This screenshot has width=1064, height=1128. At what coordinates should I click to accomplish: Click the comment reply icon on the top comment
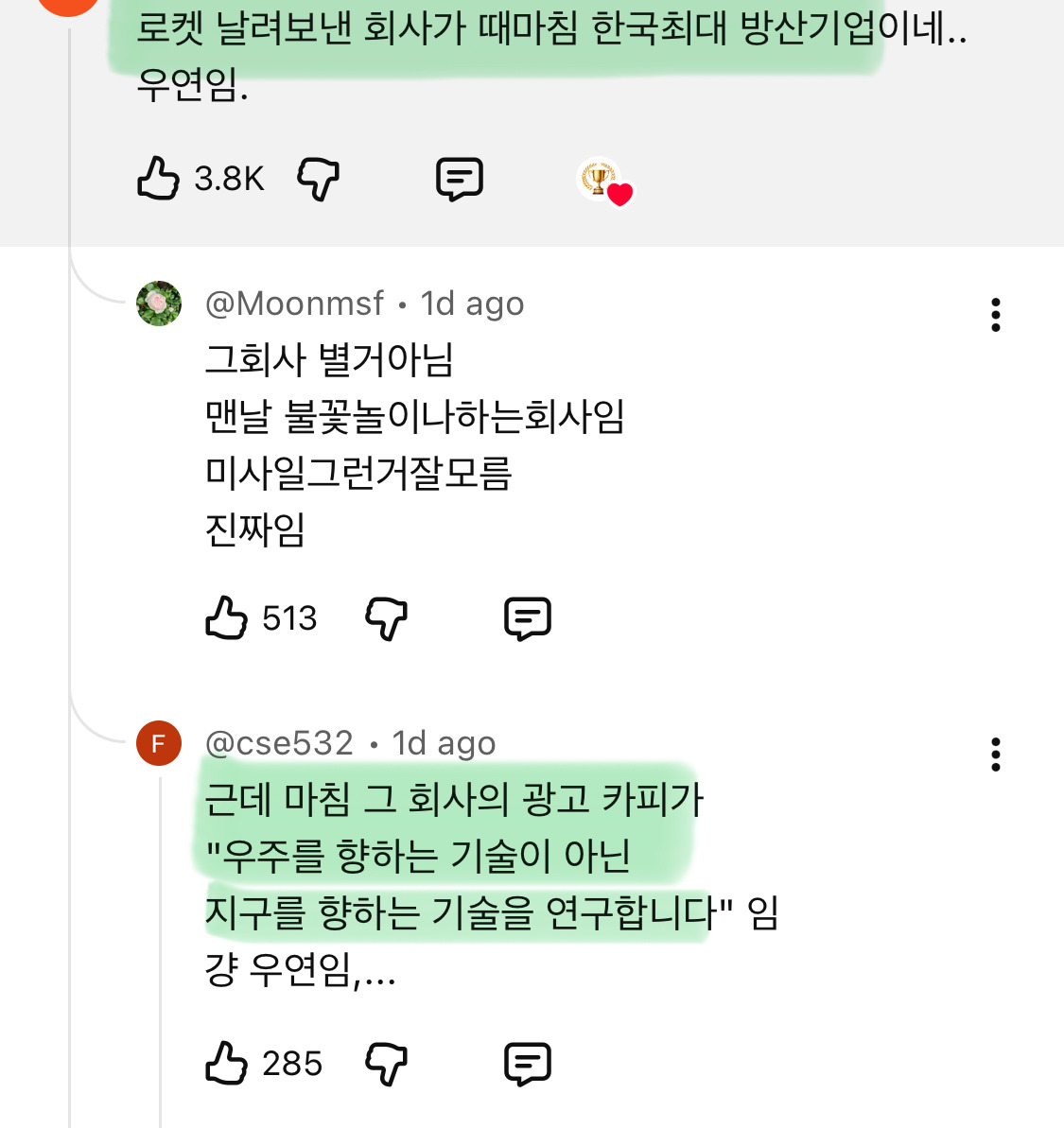coord(461,179)
